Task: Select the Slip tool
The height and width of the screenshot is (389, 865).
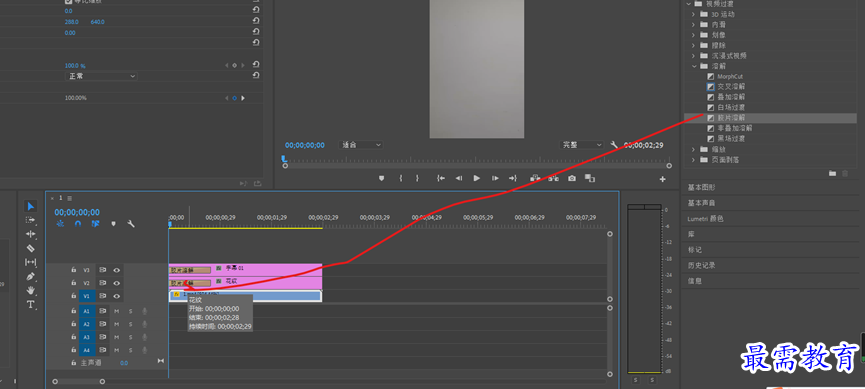Action: pyautogui.click(x=31, y=262)
